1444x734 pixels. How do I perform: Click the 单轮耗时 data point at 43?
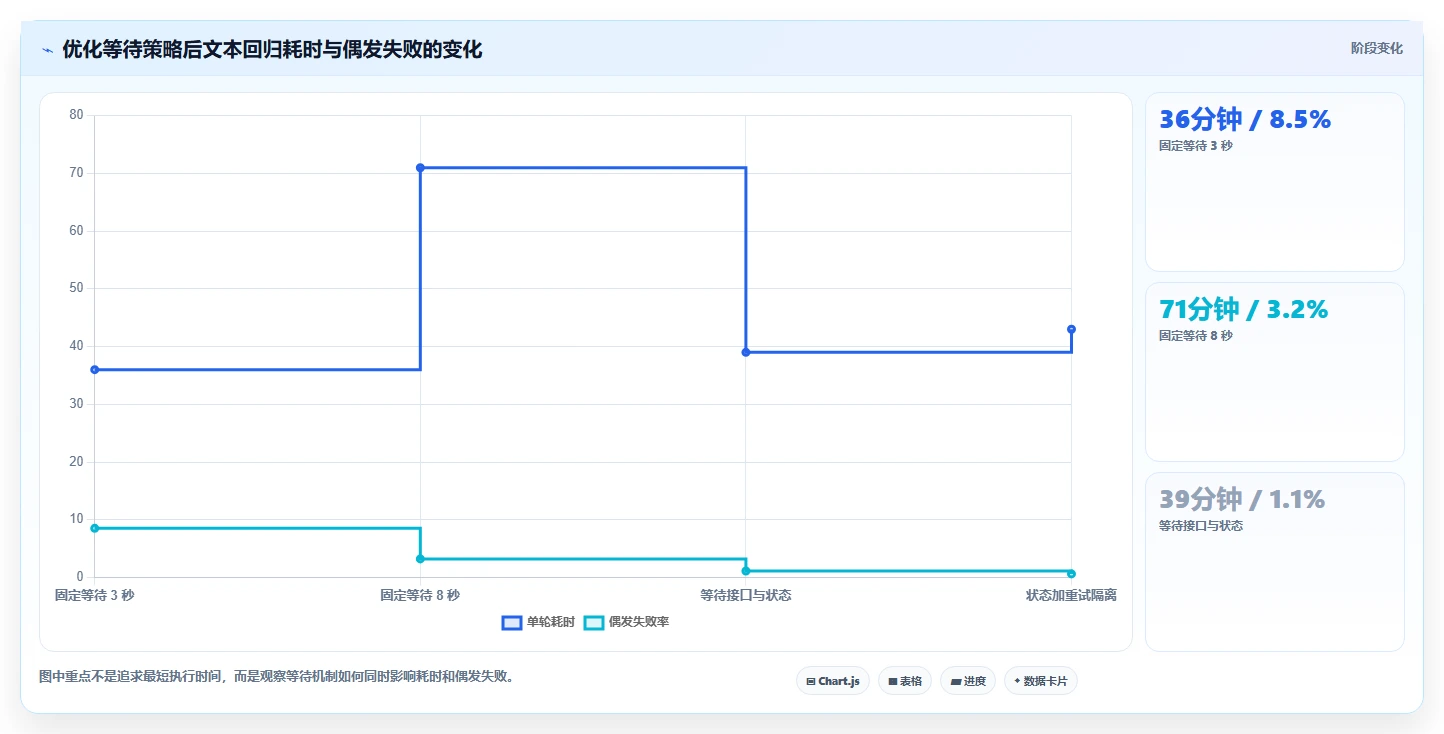point(1071,329)
